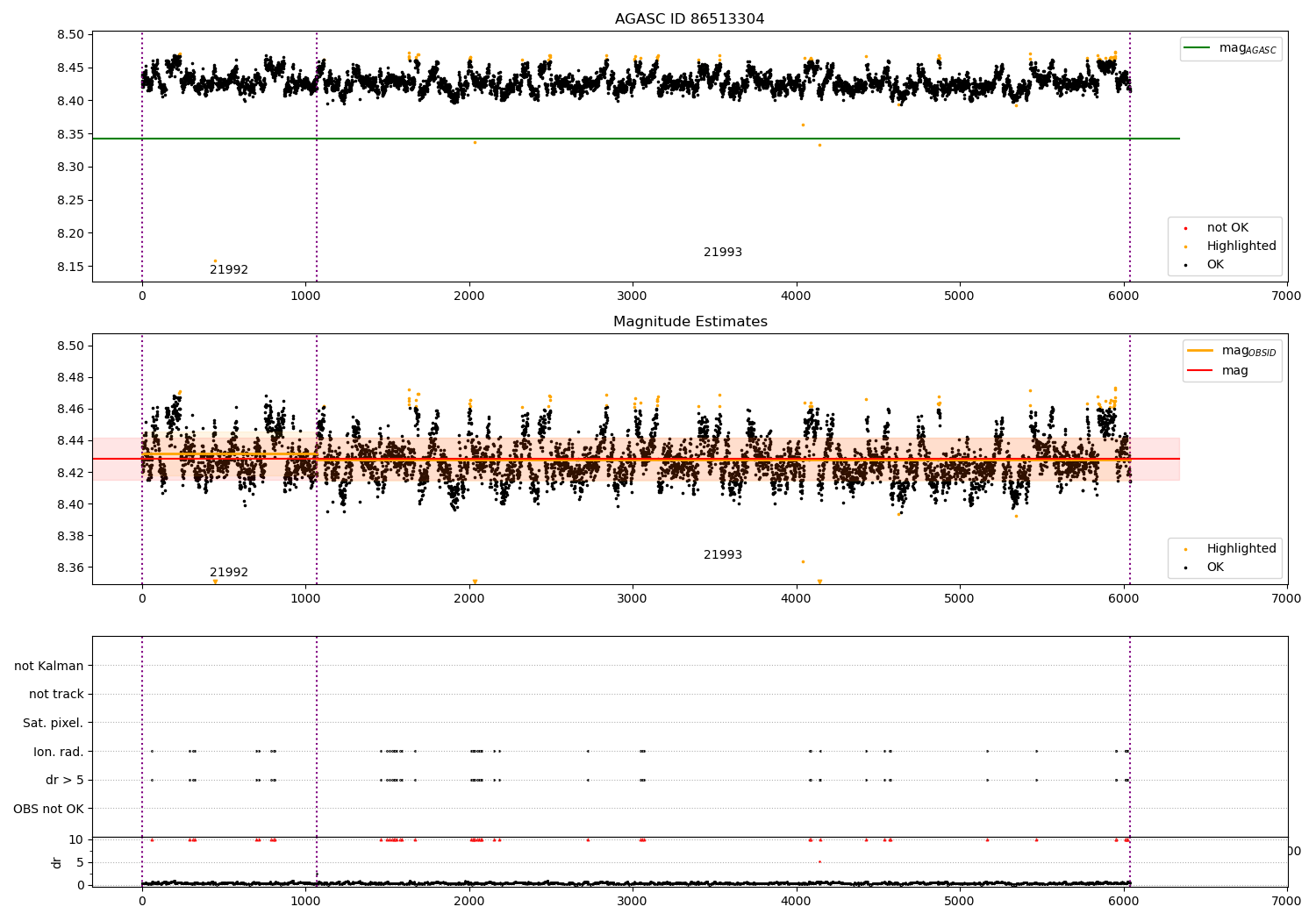Select the mag OBSID legend entry in middle plot

coord(1232,351)
